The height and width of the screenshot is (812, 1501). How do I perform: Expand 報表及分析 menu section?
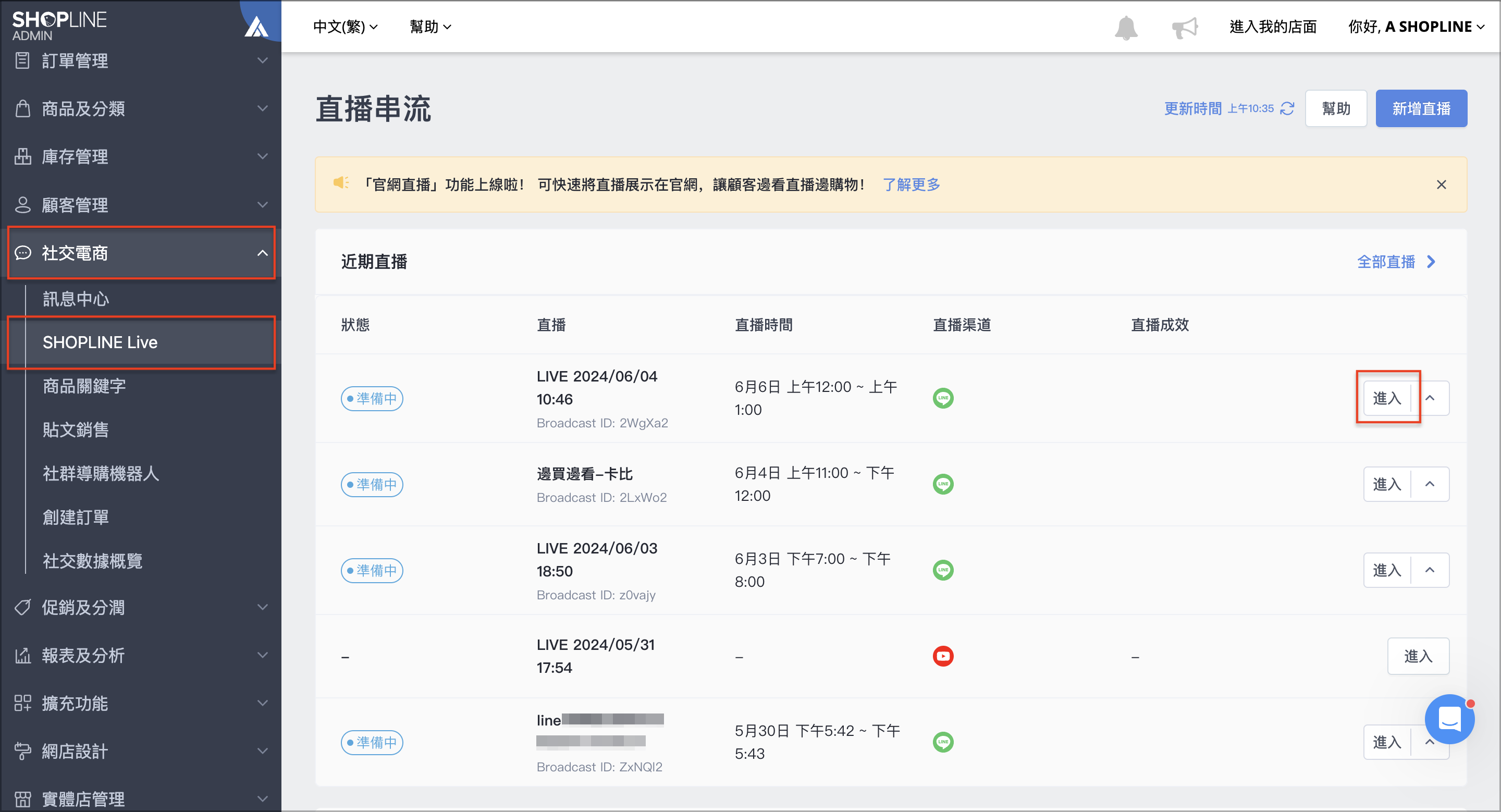[x=263, y=655]
